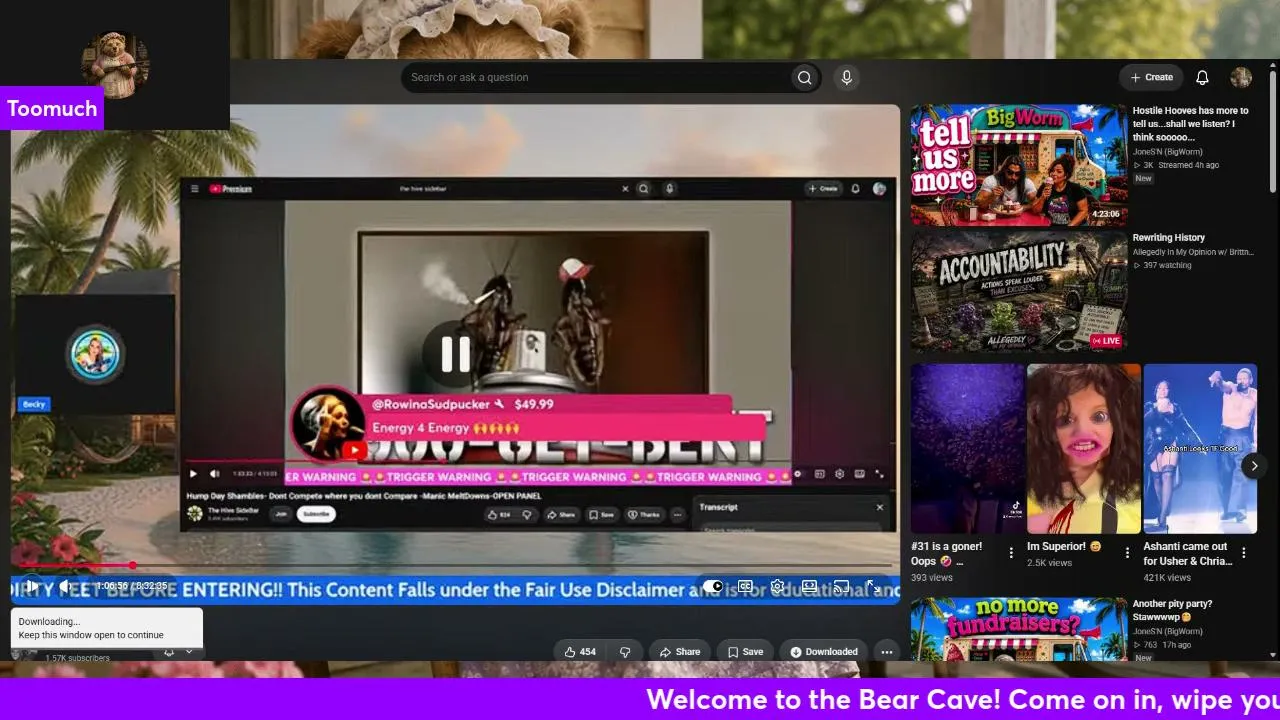Image resolution: width=1280 pixels, height=720 pixels.
Task: Like the video with 454 likes
Action: coord(580,652)
